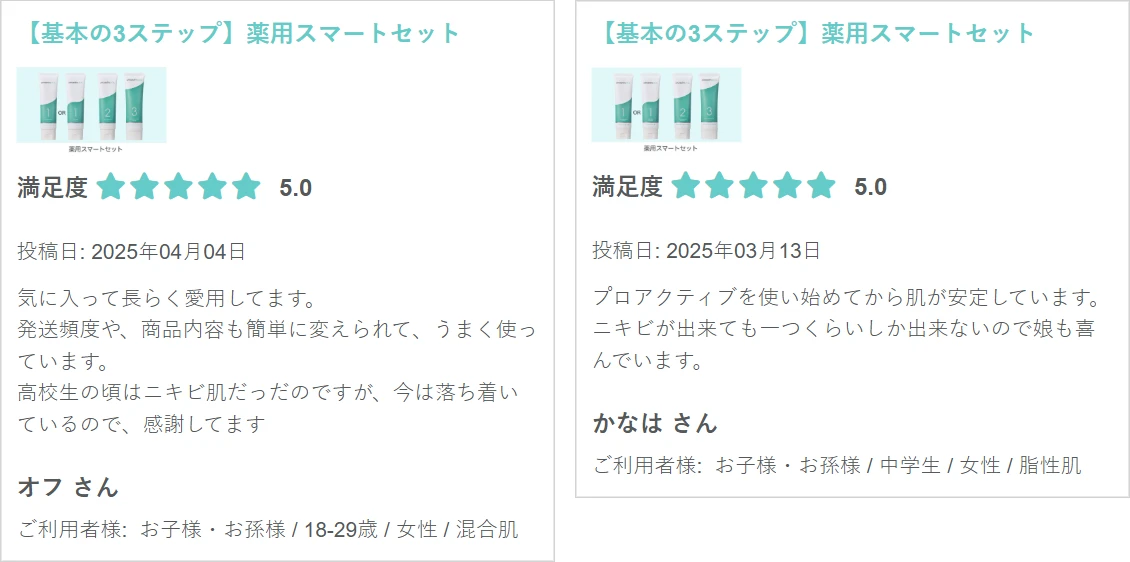
Task: Open the right 薬用スマートセット title link
Action: [814, 33]
